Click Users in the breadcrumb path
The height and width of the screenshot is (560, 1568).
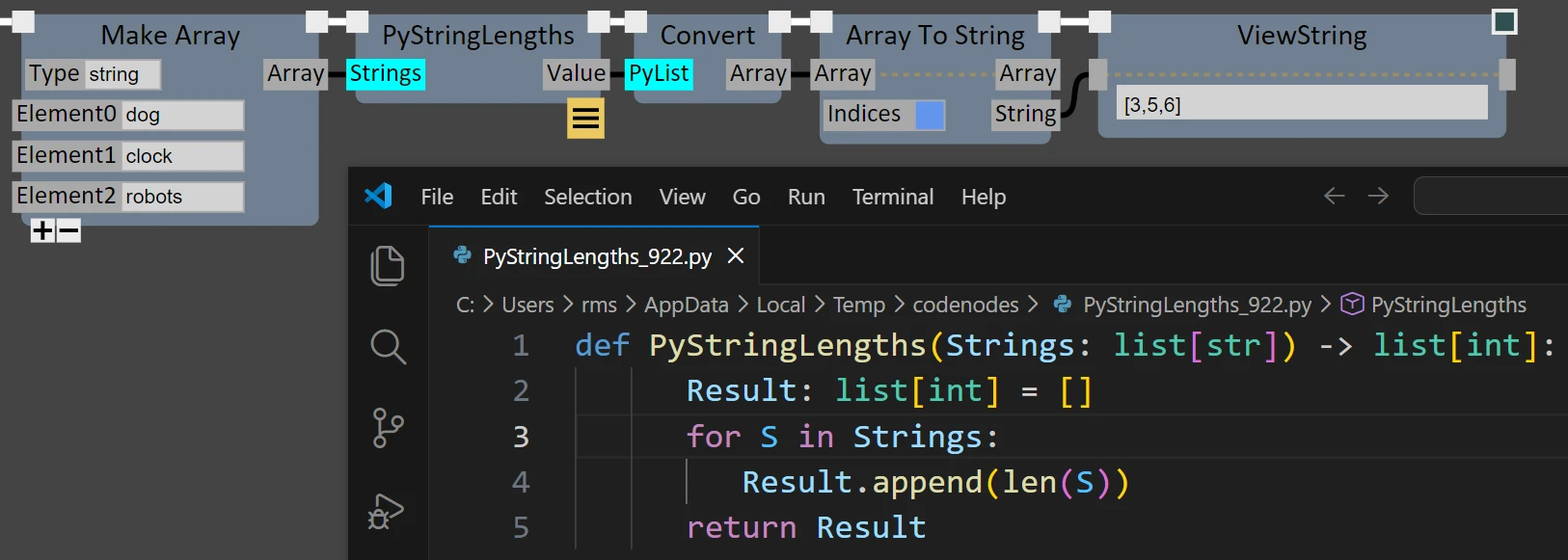click(x=527, y=305)
